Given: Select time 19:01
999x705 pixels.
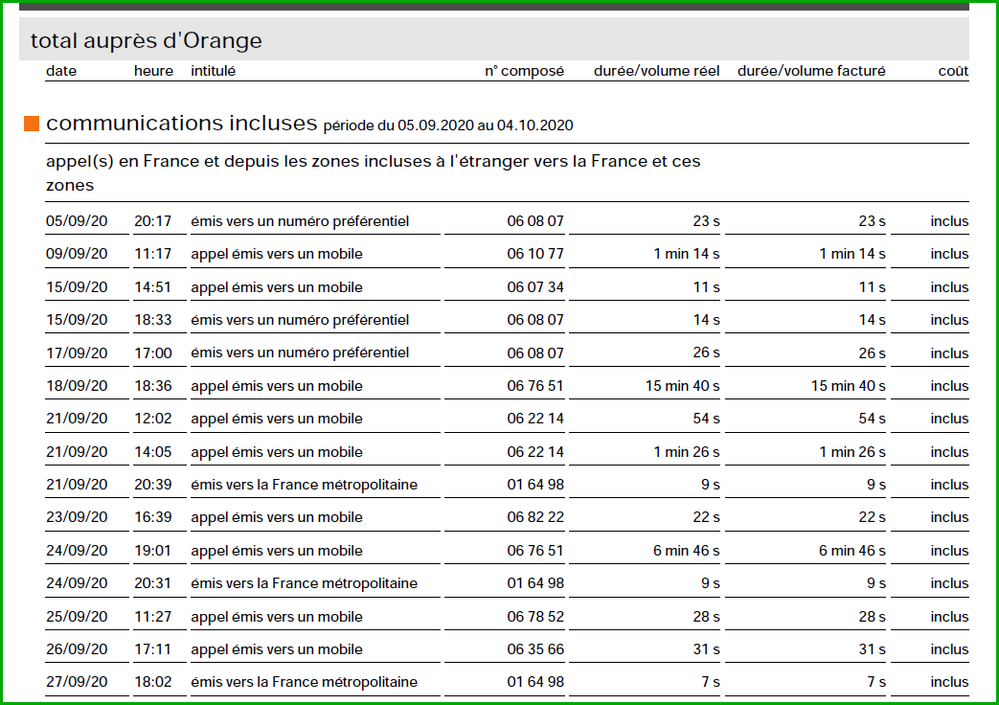Looking at the screenshot, I should click(x=153, y=550).
